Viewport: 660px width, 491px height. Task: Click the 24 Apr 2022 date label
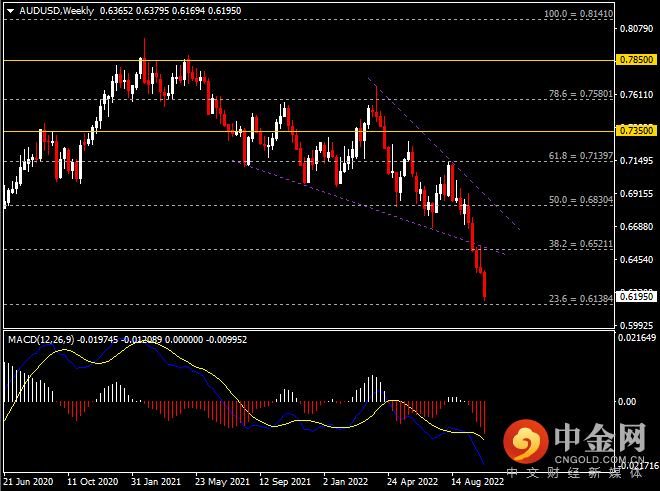412,482
